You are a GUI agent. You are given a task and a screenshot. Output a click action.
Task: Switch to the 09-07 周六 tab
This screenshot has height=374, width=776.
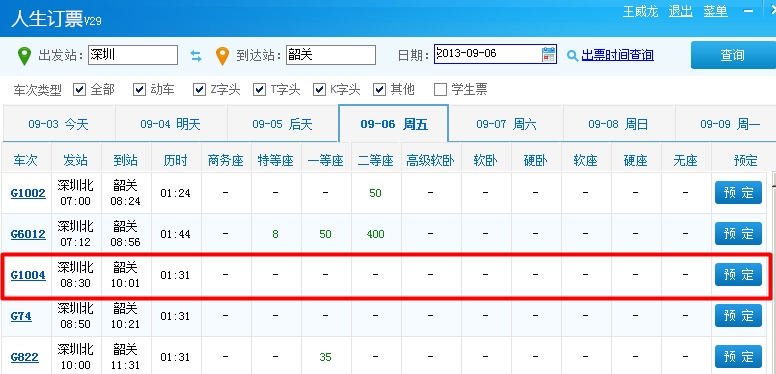(x=506, y=124)
